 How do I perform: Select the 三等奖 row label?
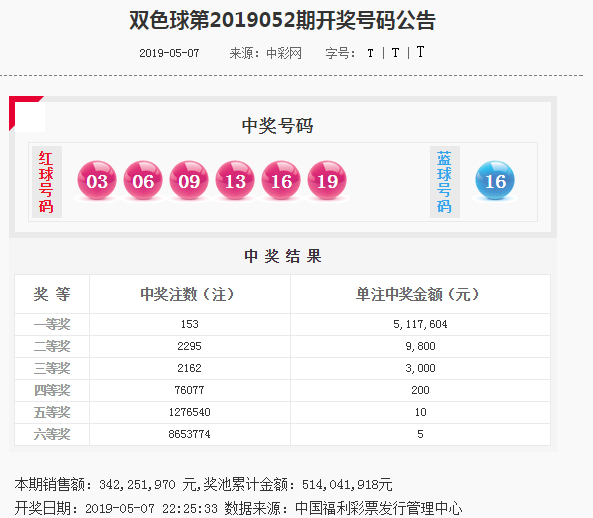click(52, 368)
